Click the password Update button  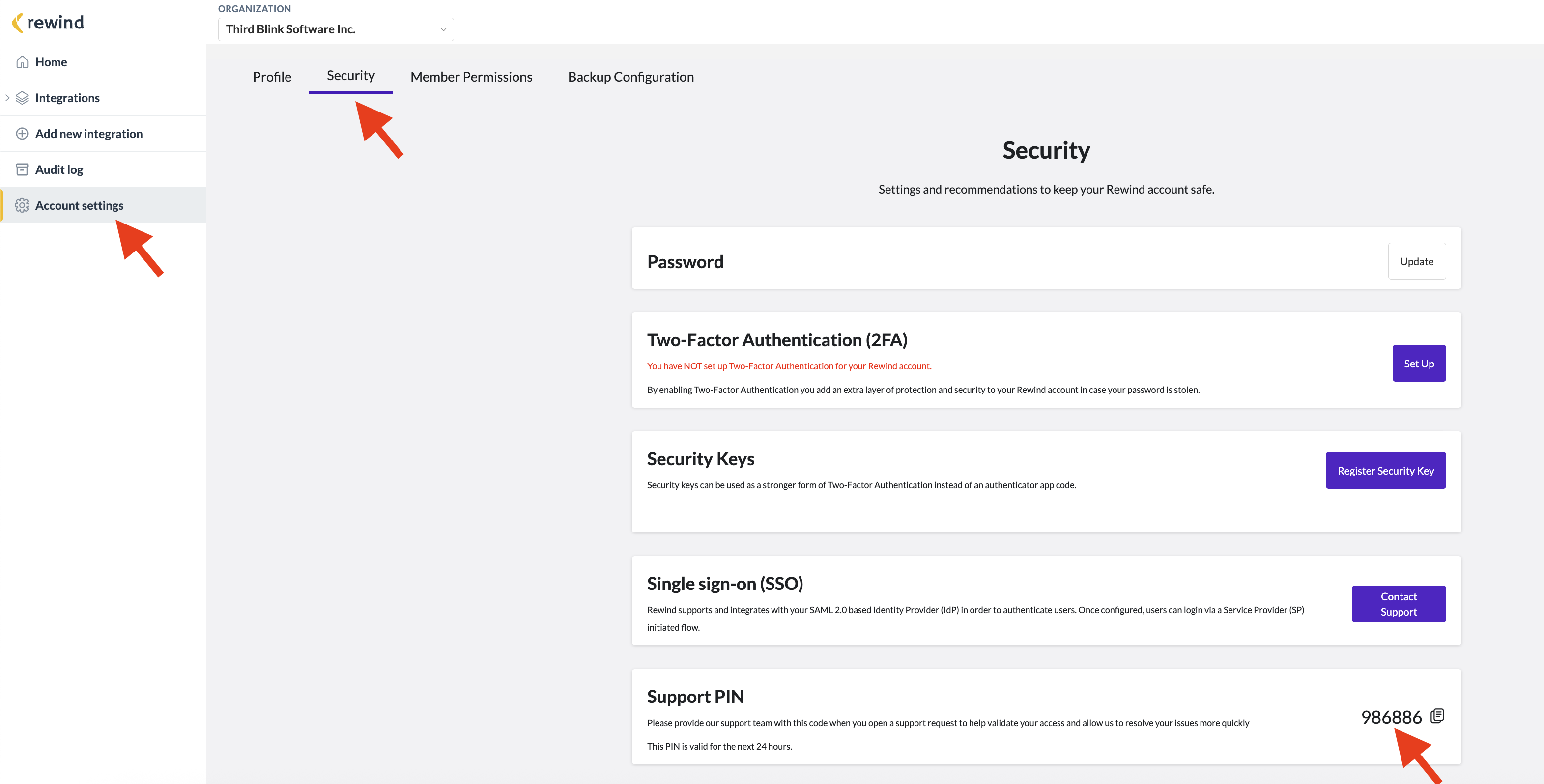pos(1416,261)
